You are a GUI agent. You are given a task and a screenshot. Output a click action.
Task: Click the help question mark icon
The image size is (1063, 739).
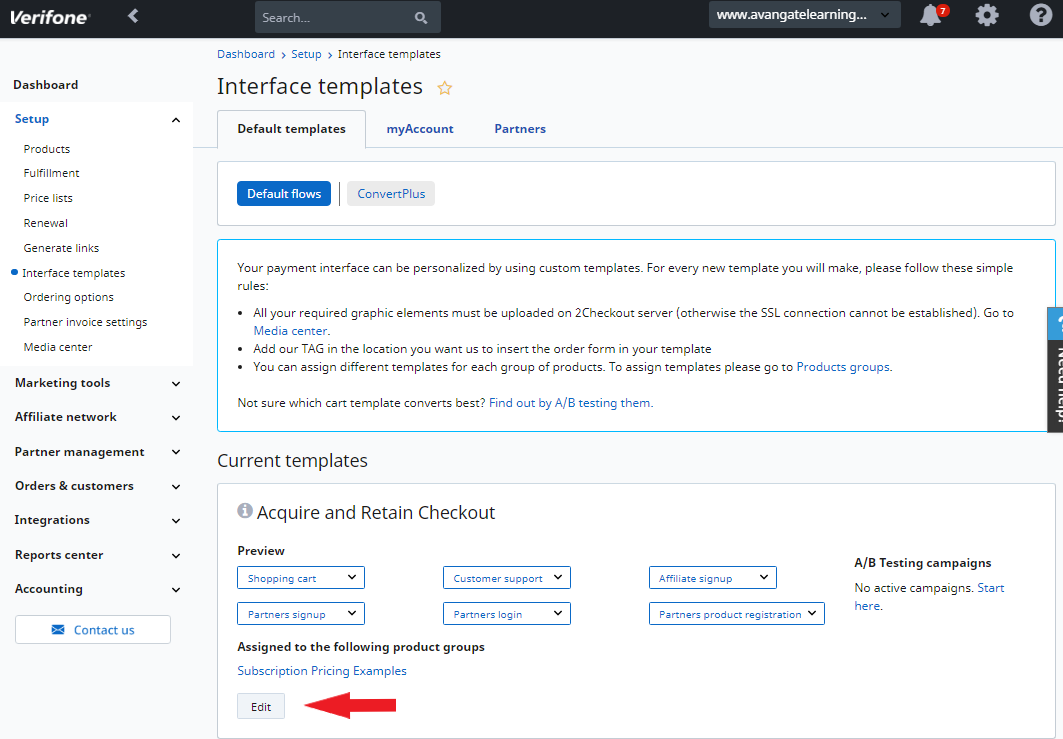point(1041,15)
